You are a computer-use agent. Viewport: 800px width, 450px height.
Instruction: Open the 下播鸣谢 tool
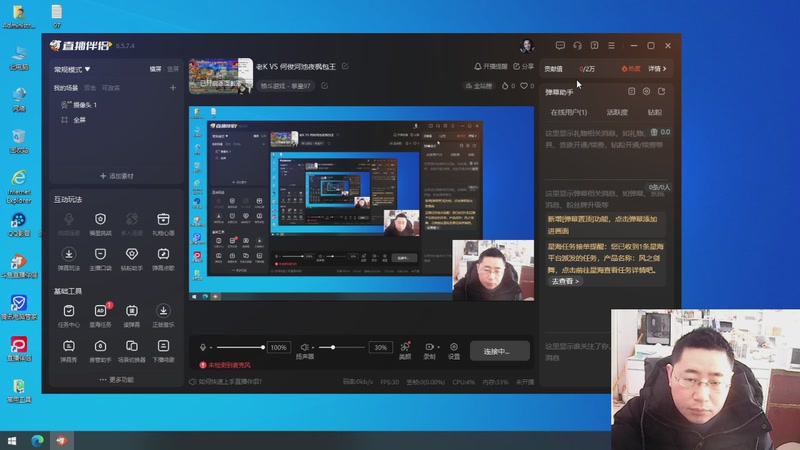click(163, 351)
